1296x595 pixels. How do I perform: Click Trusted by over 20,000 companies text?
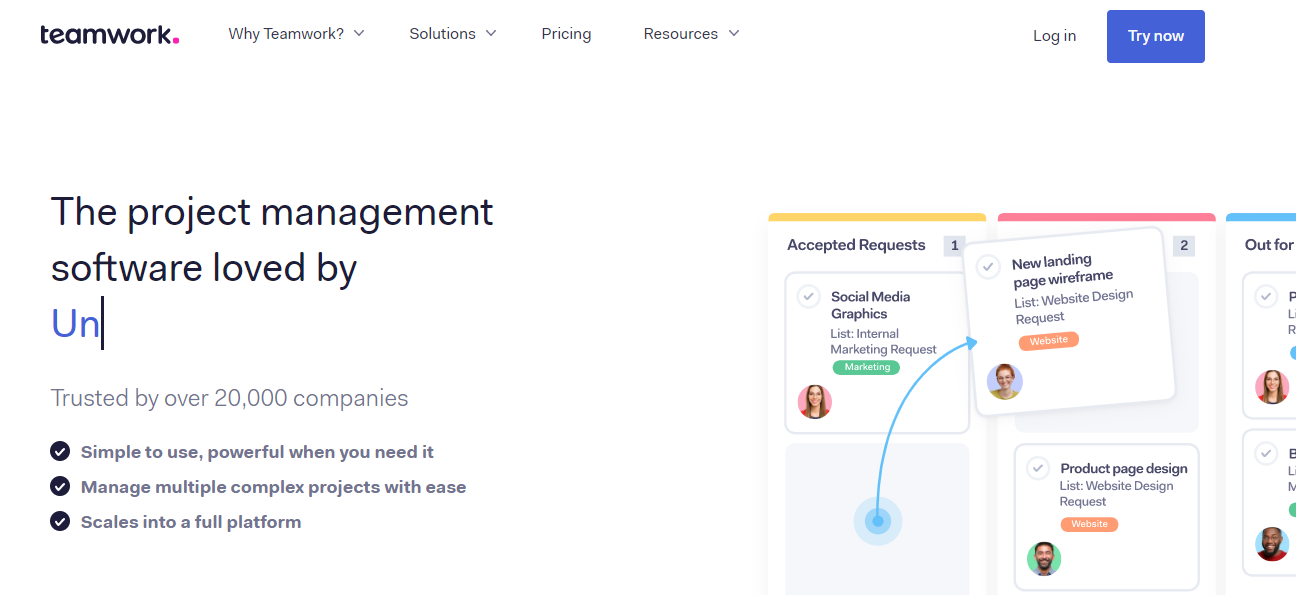click(x=229, y=398)
